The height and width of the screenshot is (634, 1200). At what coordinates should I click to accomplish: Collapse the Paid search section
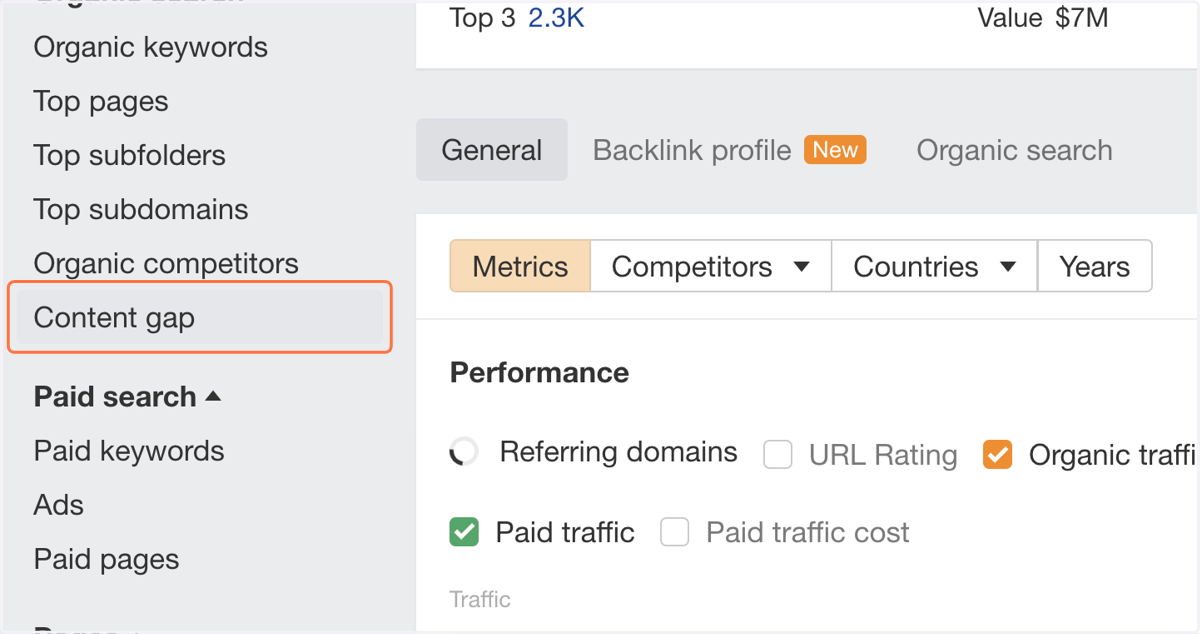(x=127, y=397)
